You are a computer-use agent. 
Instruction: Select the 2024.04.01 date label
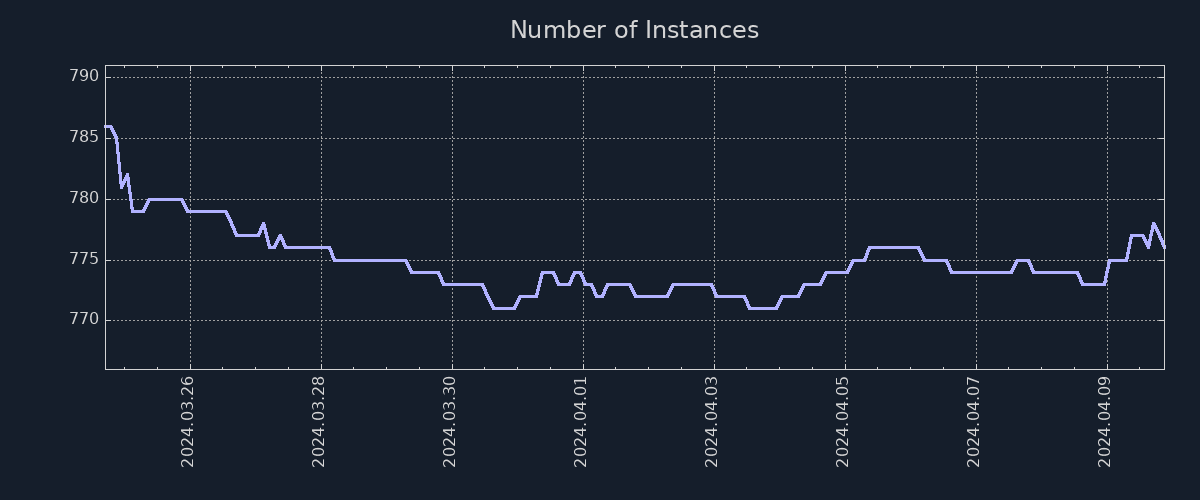point(581,421)
